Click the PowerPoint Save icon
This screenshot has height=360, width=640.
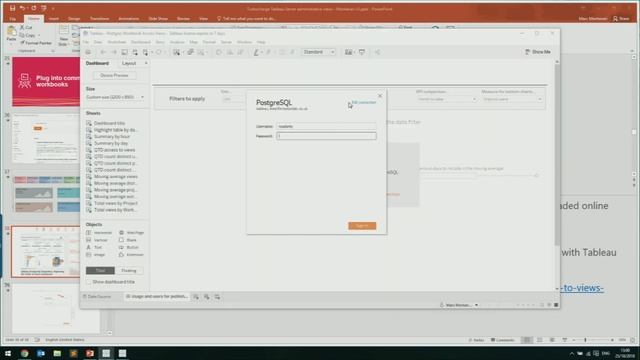click(x=13, y=8)
